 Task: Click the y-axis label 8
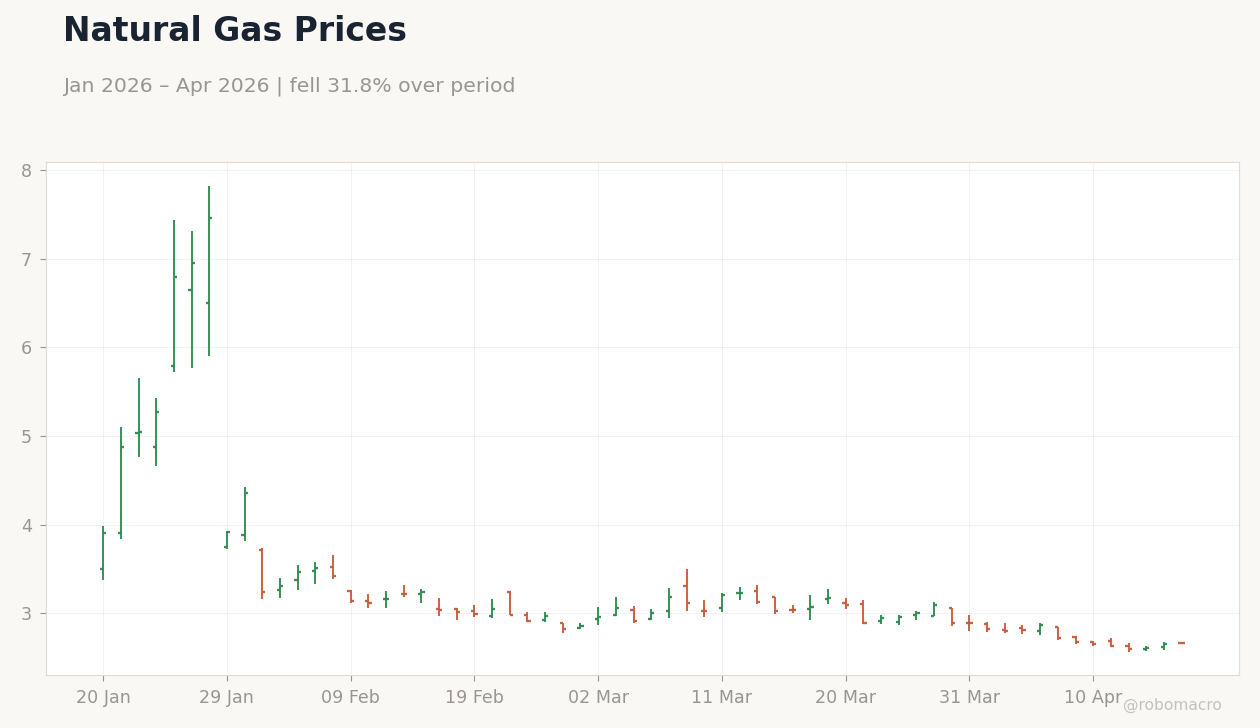pos(26,171)
